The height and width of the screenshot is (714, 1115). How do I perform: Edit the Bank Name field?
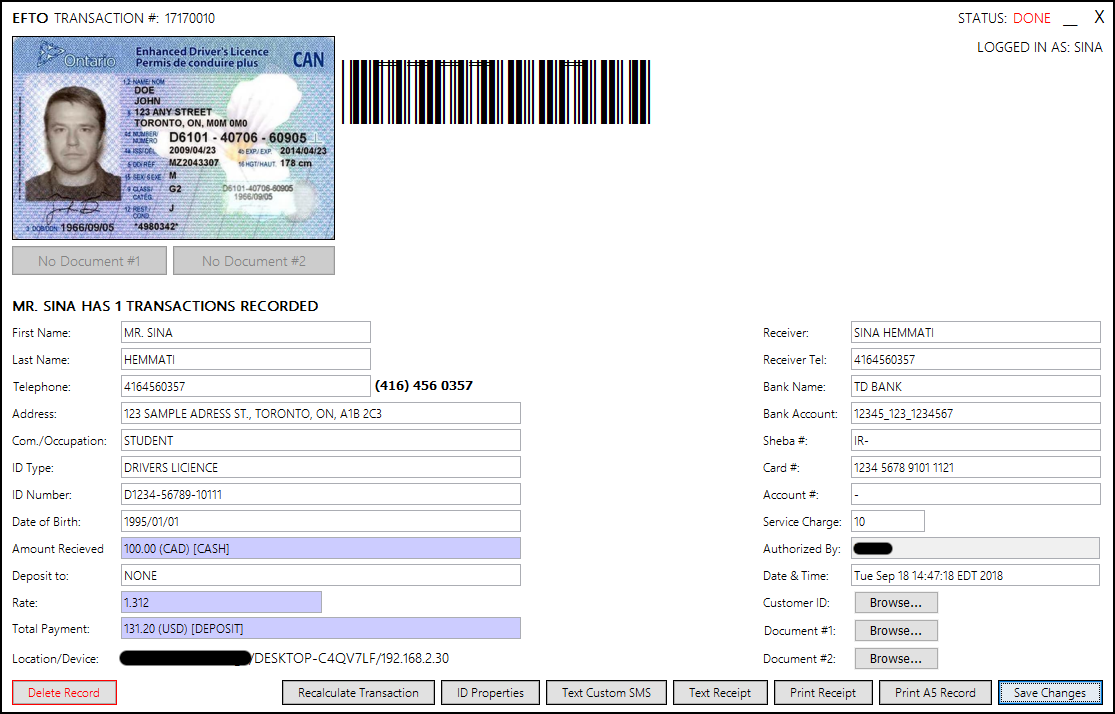[975, 386]
